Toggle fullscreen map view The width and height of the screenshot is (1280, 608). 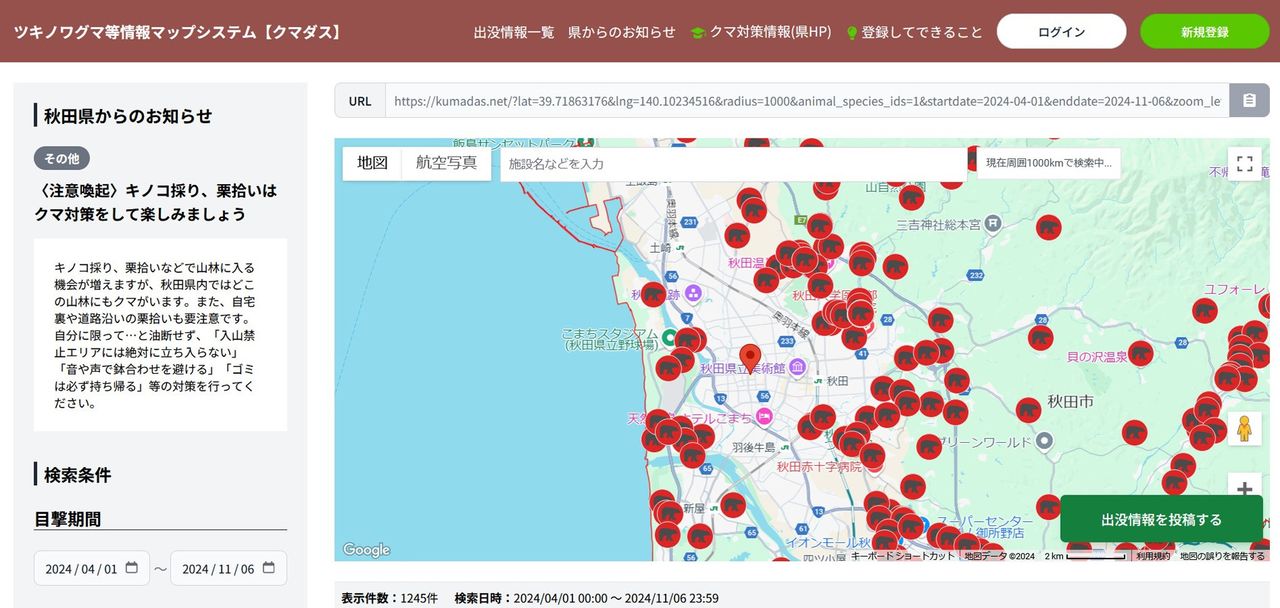coord(1244,163)
